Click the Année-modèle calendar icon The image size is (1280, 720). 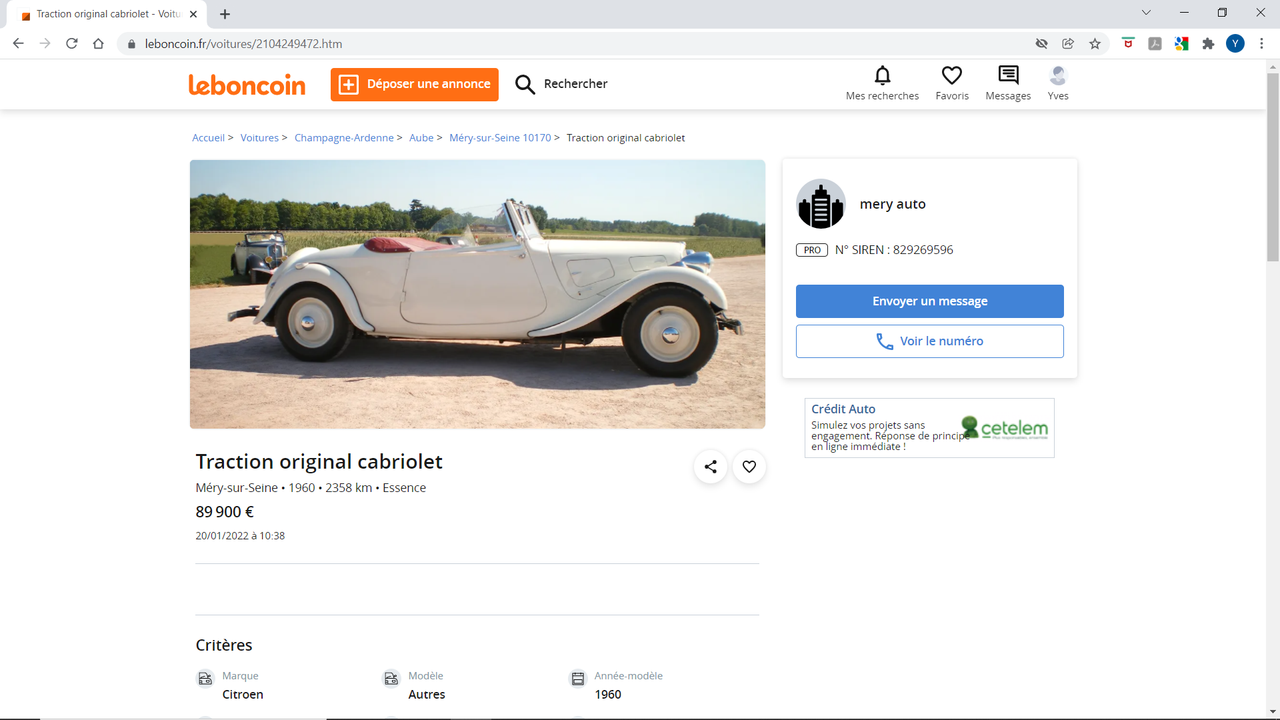tap(577, 679)
